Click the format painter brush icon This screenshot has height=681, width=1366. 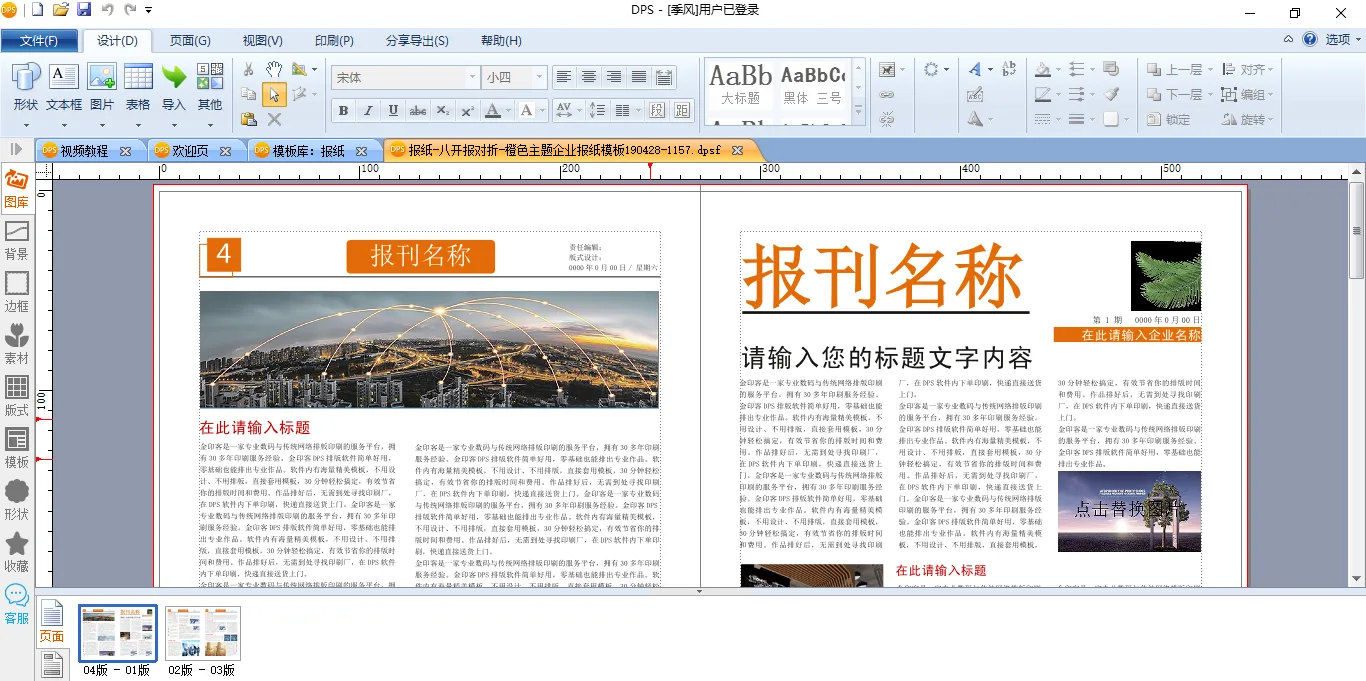tap(1111, 94)
